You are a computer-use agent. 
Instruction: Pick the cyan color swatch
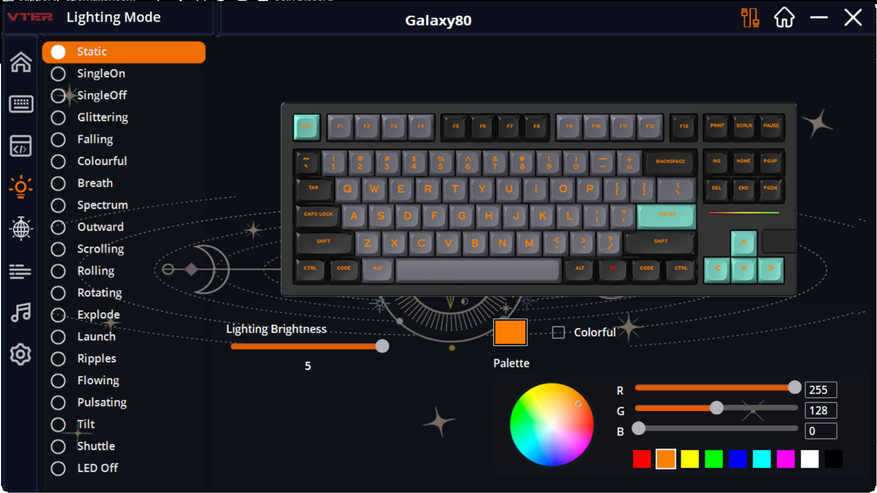761,459
